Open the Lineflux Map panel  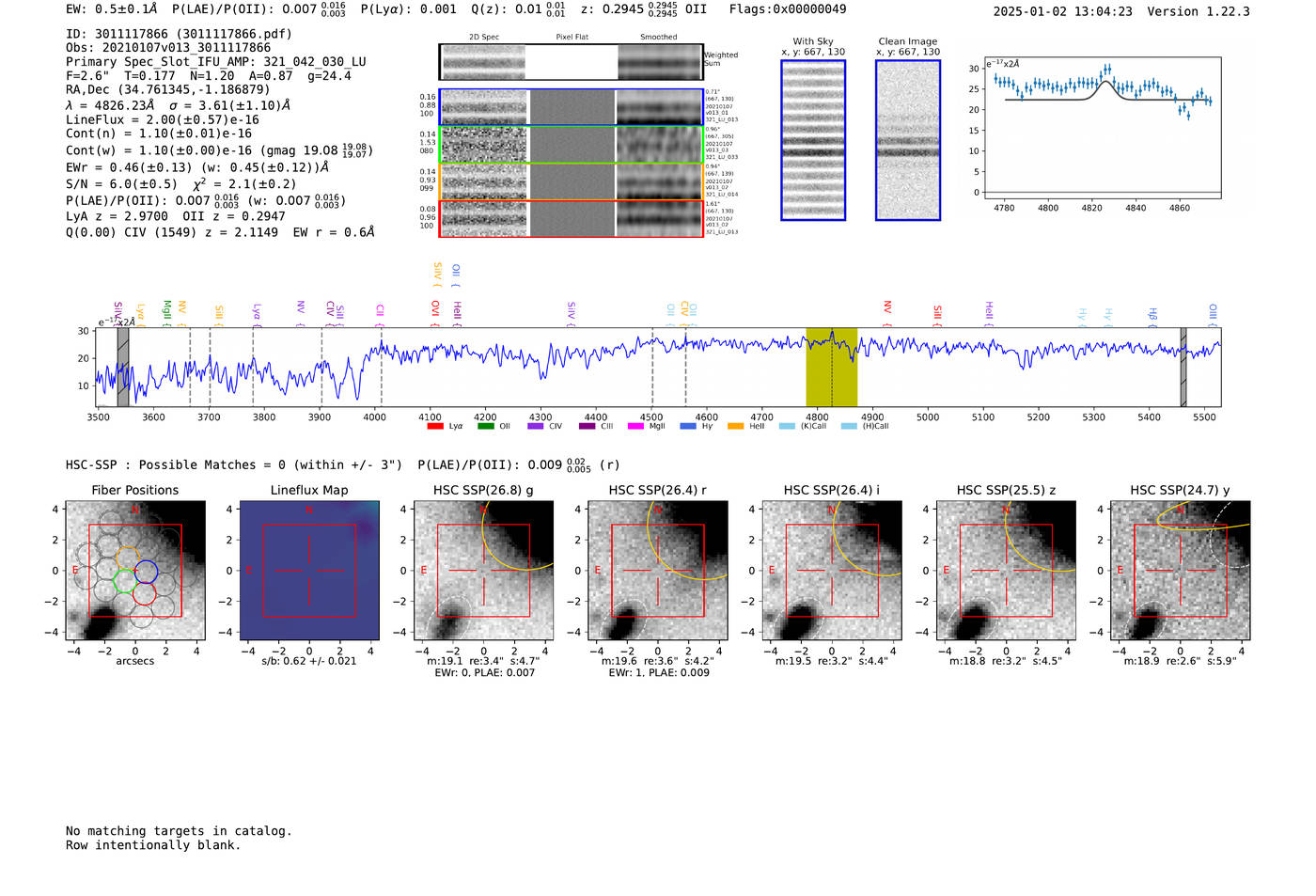click(x=309, y=571)
